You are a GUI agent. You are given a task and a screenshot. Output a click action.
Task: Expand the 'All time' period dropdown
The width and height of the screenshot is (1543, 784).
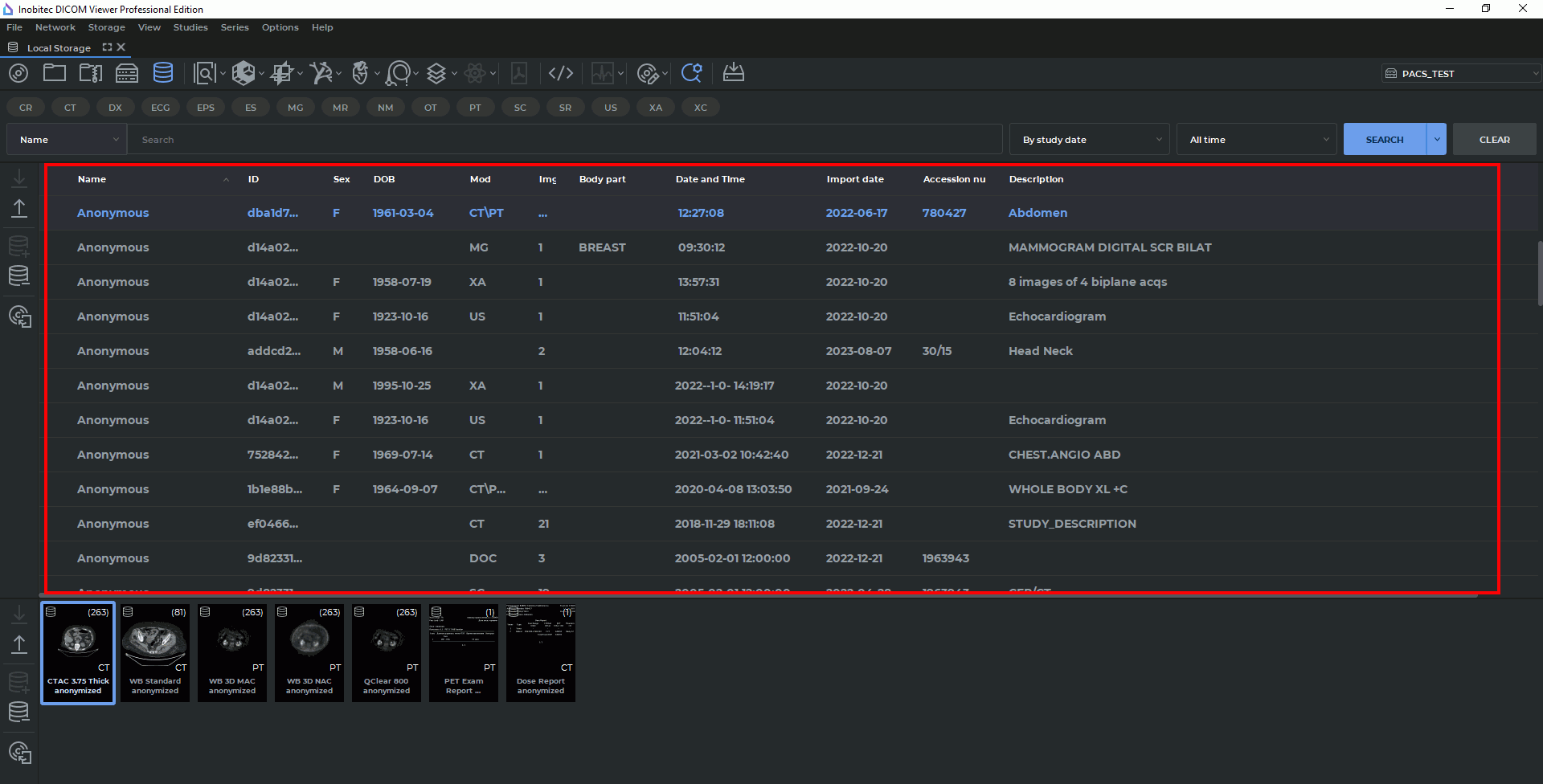(1256, 140)
